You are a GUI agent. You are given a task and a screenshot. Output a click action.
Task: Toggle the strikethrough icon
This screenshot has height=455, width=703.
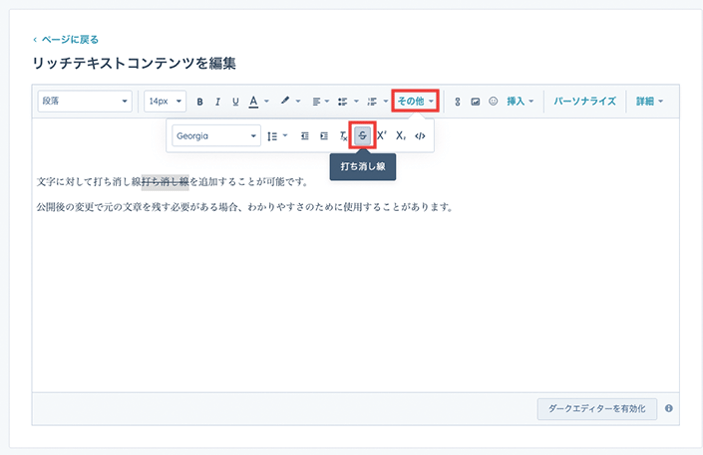tap(362, 135)
